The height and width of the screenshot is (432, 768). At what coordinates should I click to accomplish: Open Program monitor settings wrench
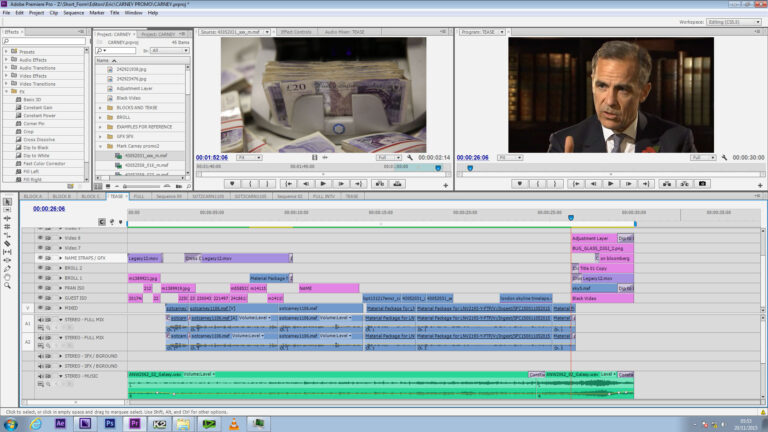[724, 158]
